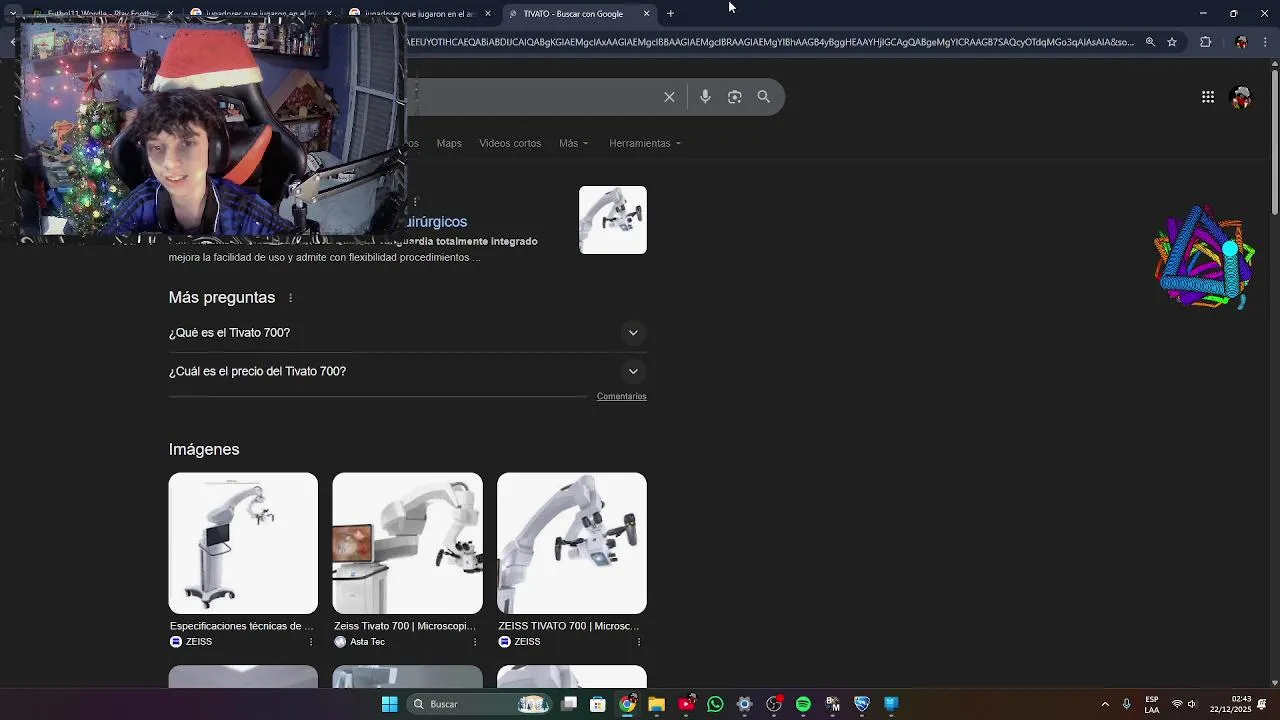Click the Imágenes section heading
Image resolution: width=1280 pixels, height=720 pixels.
tap(204, 450)
